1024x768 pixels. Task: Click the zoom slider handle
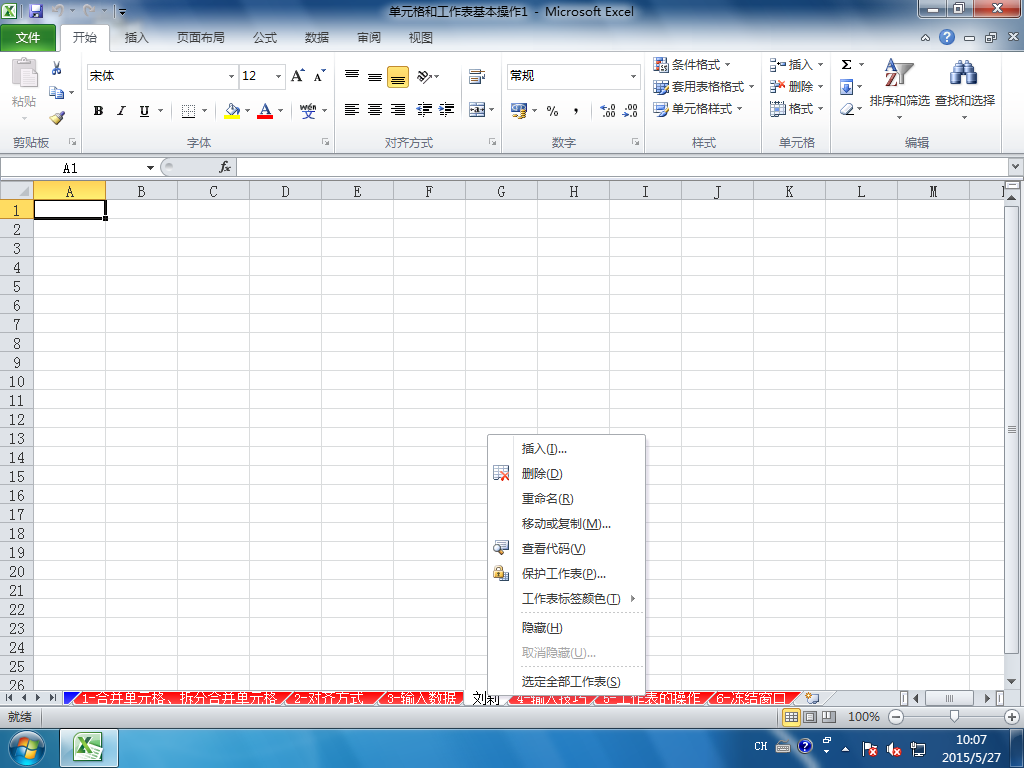(954, 716)
